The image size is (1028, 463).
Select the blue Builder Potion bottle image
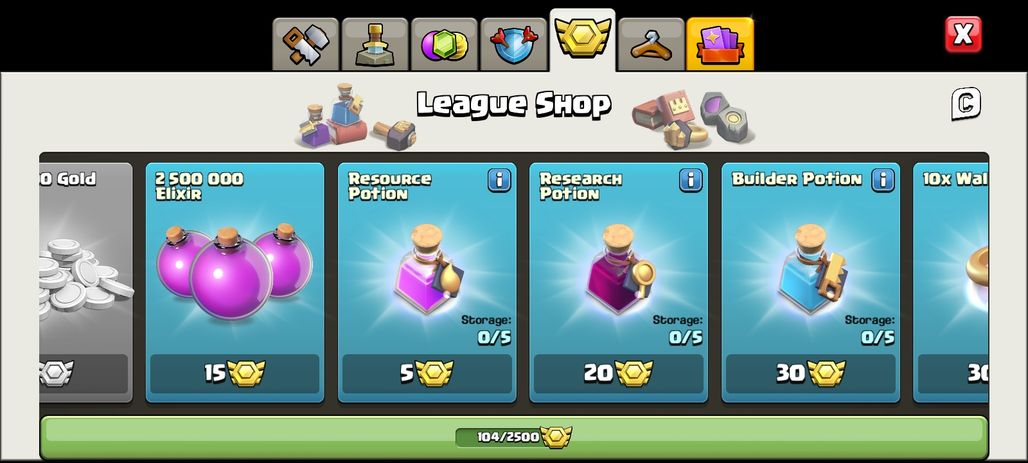click(x=812, y=269)
